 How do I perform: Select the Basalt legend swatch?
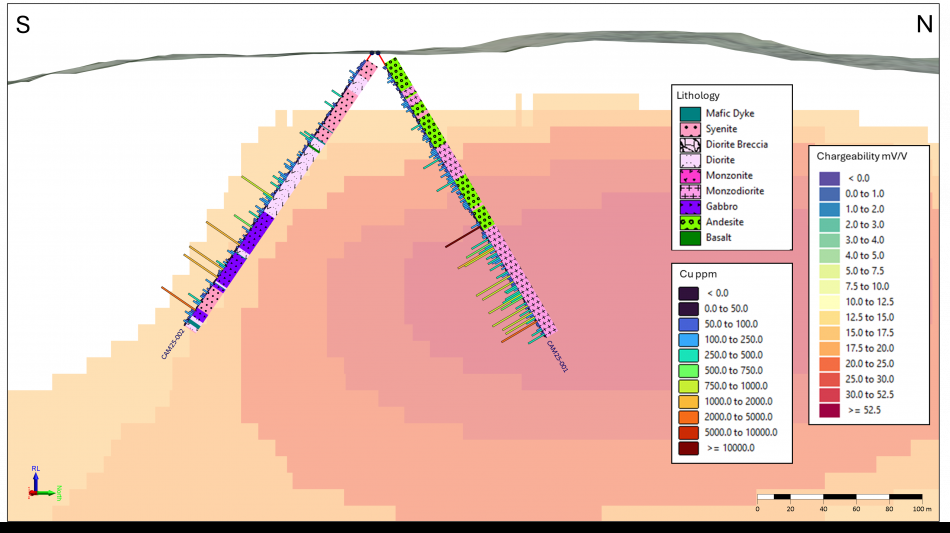[688, 238]
